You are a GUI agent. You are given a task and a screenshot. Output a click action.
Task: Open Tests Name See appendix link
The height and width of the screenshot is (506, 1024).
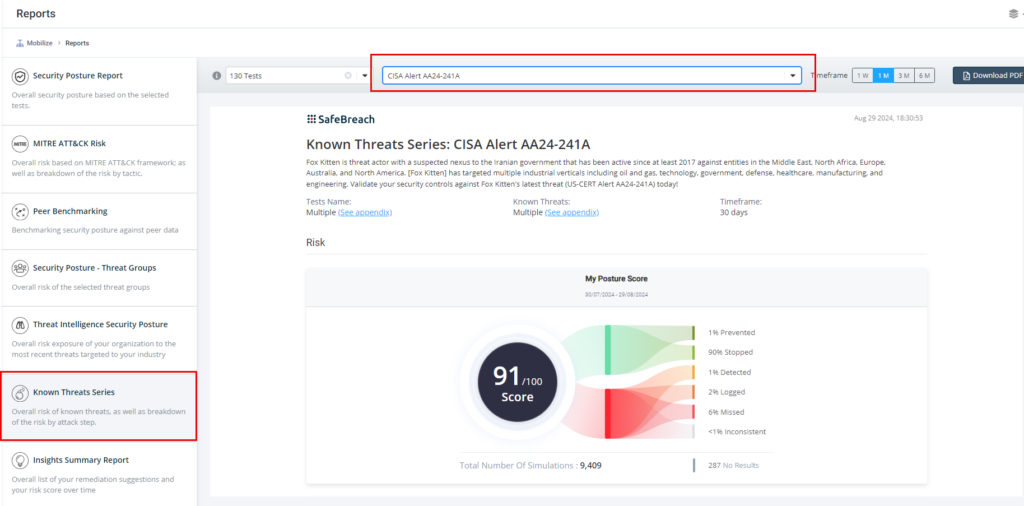[364, 213]
